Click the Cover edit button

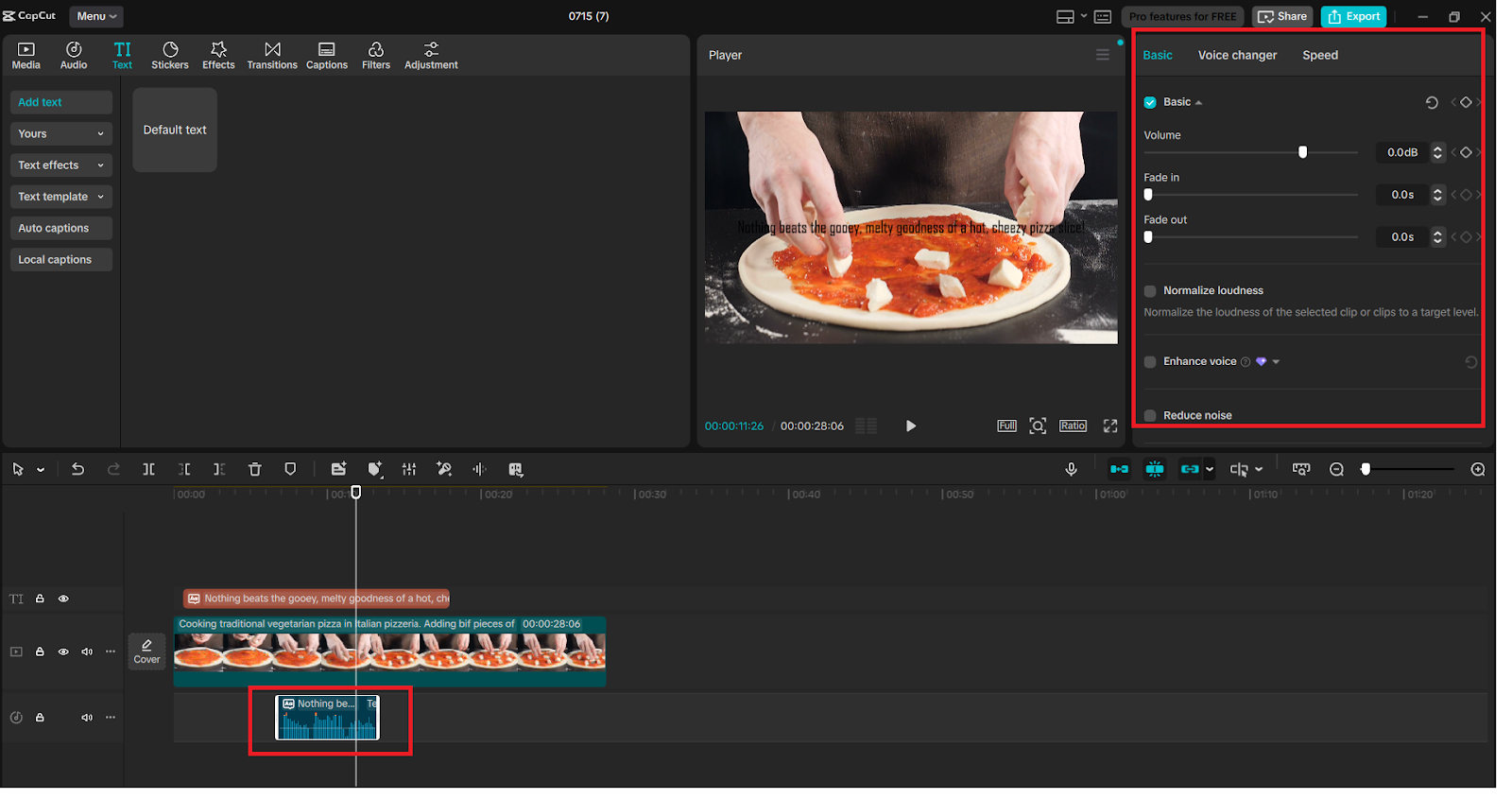[146, 651]
